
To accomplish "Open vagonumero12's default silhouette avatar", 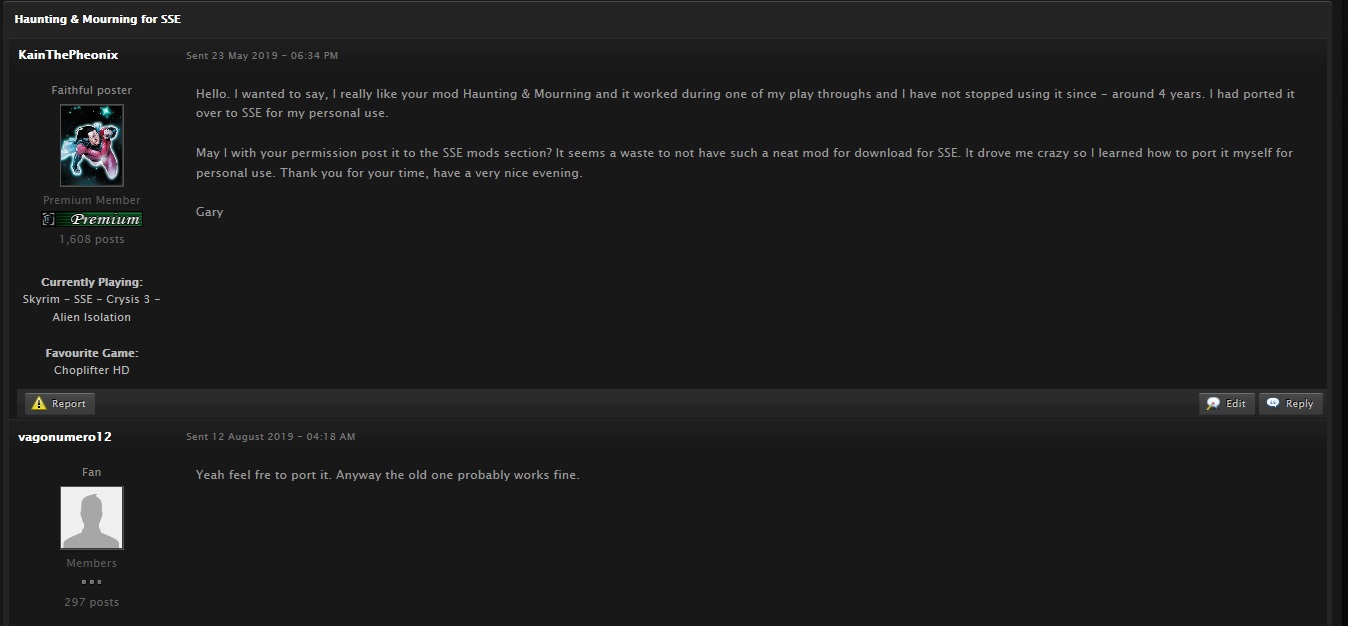I will tap(92, 518).
